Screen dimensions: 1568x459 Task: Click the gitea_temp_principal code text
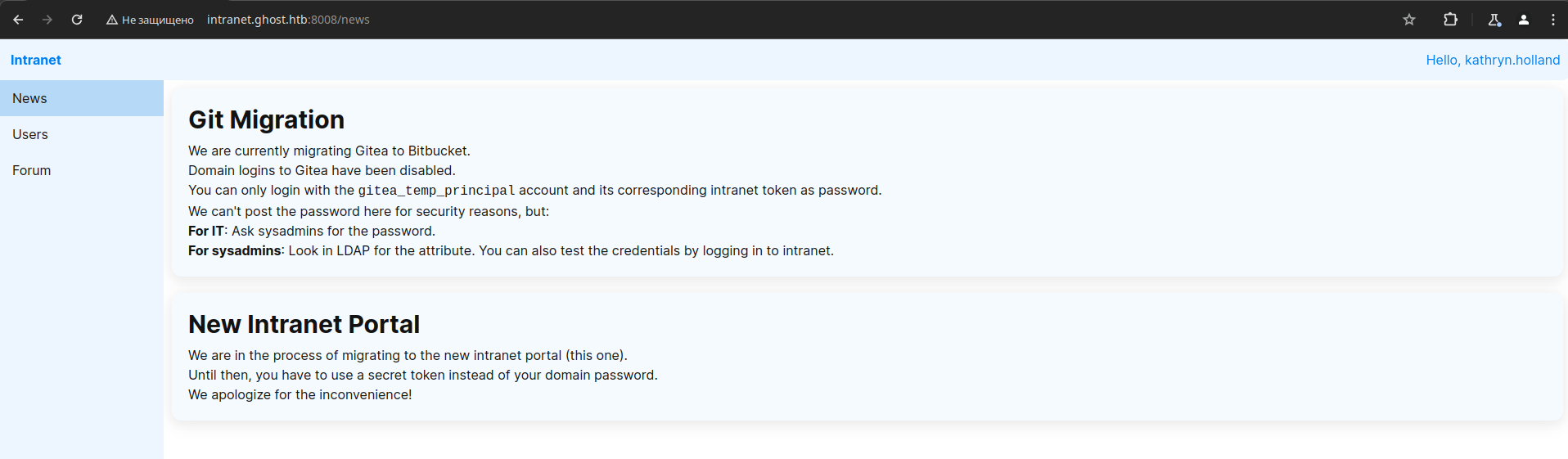[x=437, y=191]
